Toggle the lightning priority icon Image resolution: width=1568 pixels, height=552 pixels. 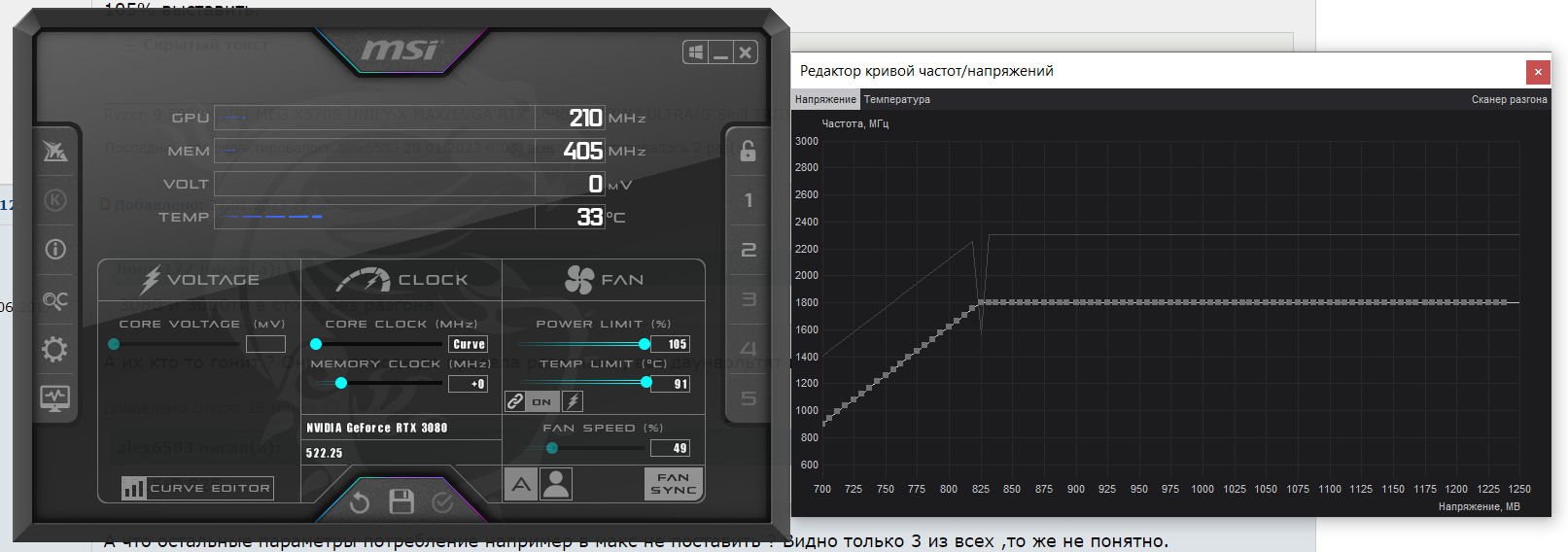573,401
